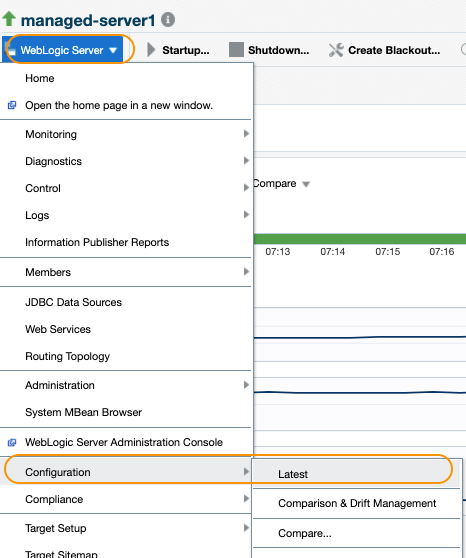Click the Shutdown square stop icon
This screenshot has height=558, width=466.
point(236,50)
